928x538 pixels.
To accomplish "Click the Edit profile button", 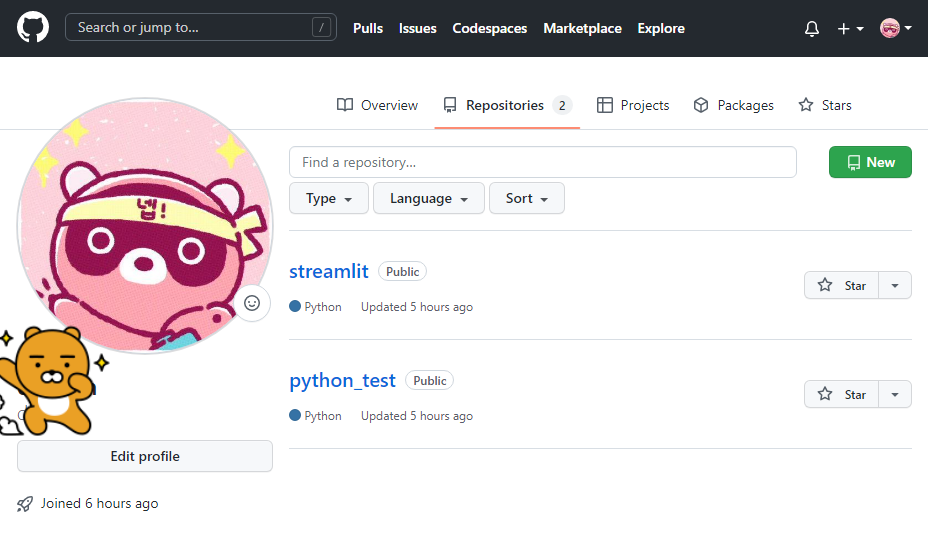I will pos(145,456).
